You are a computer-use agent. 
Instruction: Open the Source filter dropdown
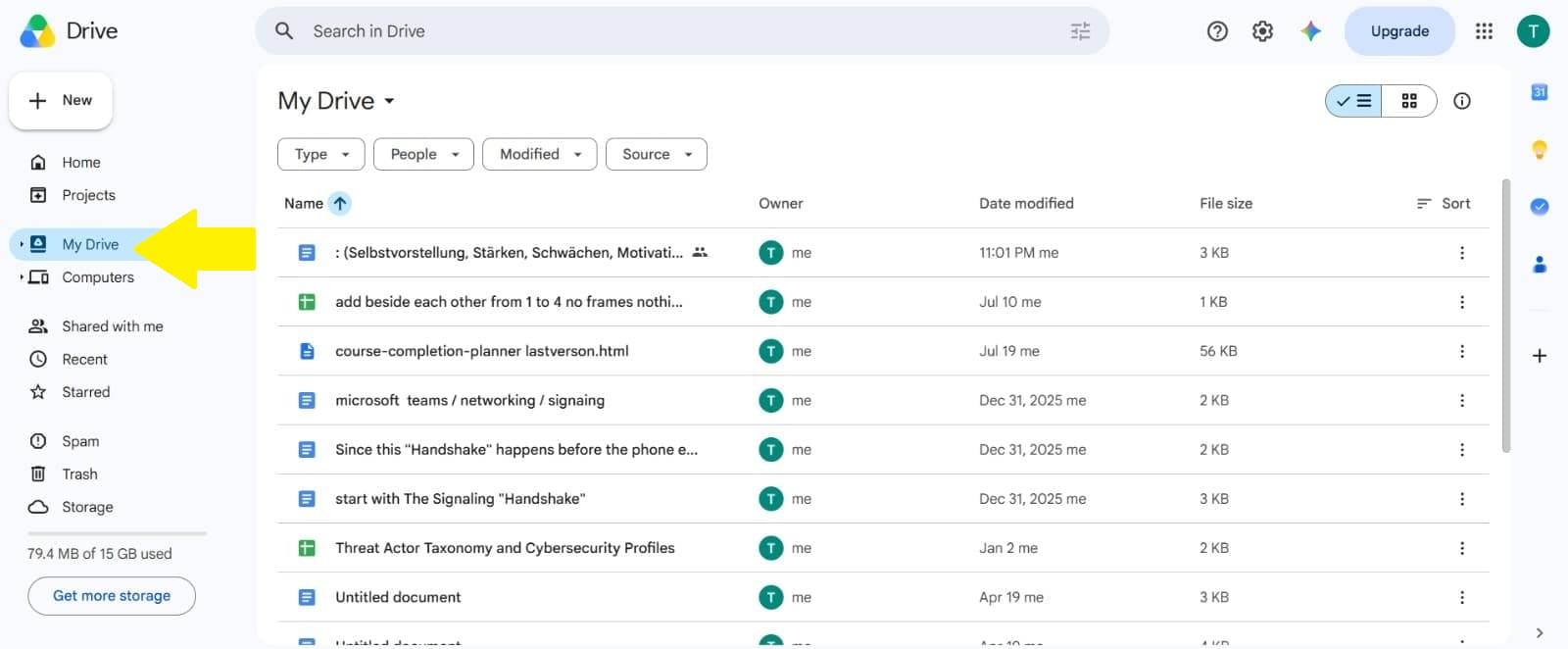[x=657, y=154]
